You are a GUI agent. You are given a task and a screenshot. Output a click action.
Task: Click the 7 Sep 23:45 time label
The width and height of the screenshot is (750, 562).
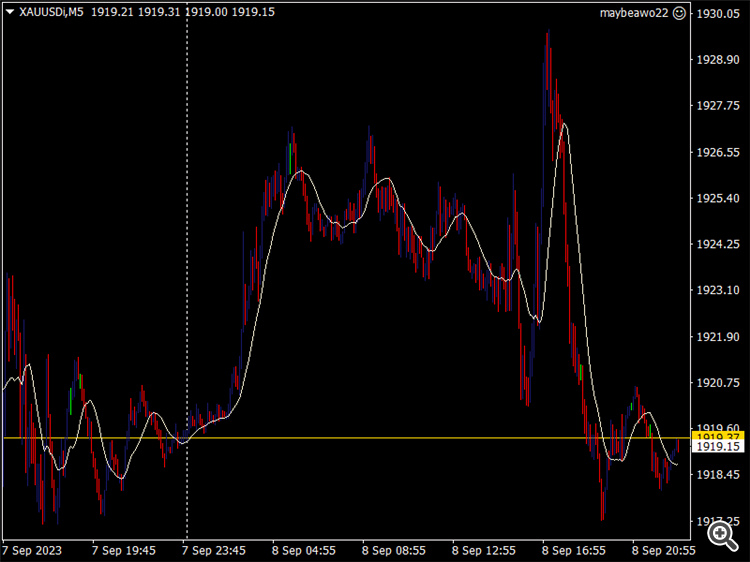click(x=213, y=550)
